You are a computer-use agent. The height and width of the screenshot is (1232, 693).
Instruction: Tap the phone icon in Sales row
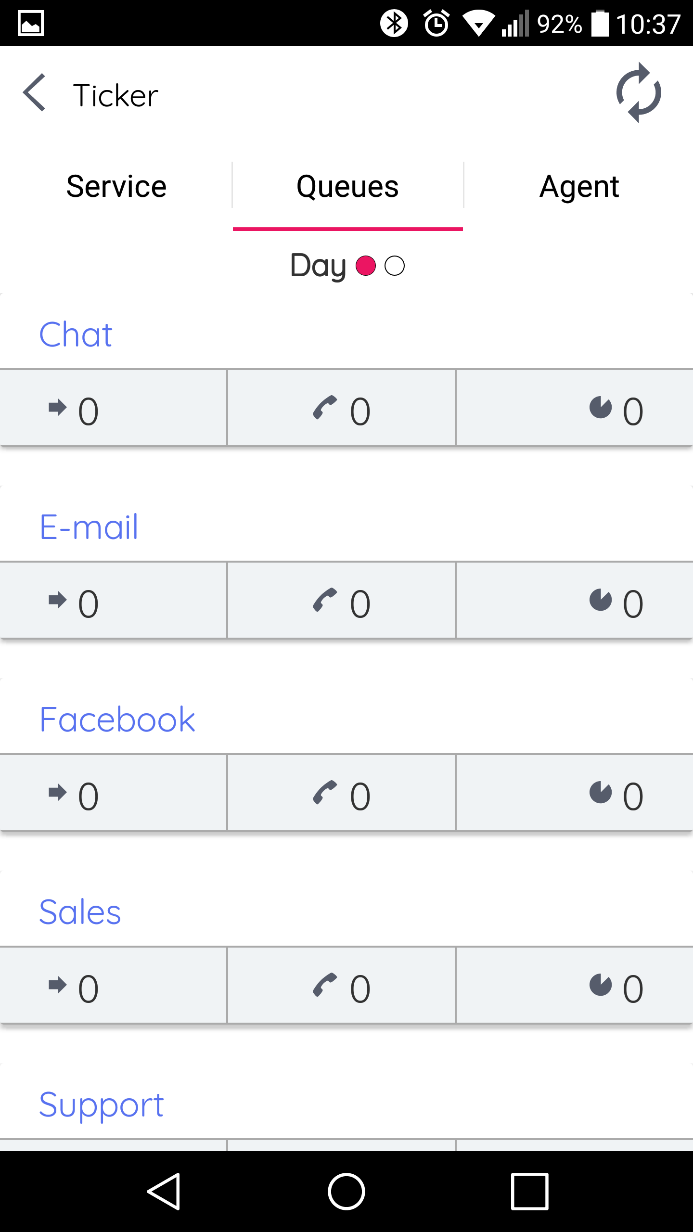pyautogui.click(x=325, y=985)
